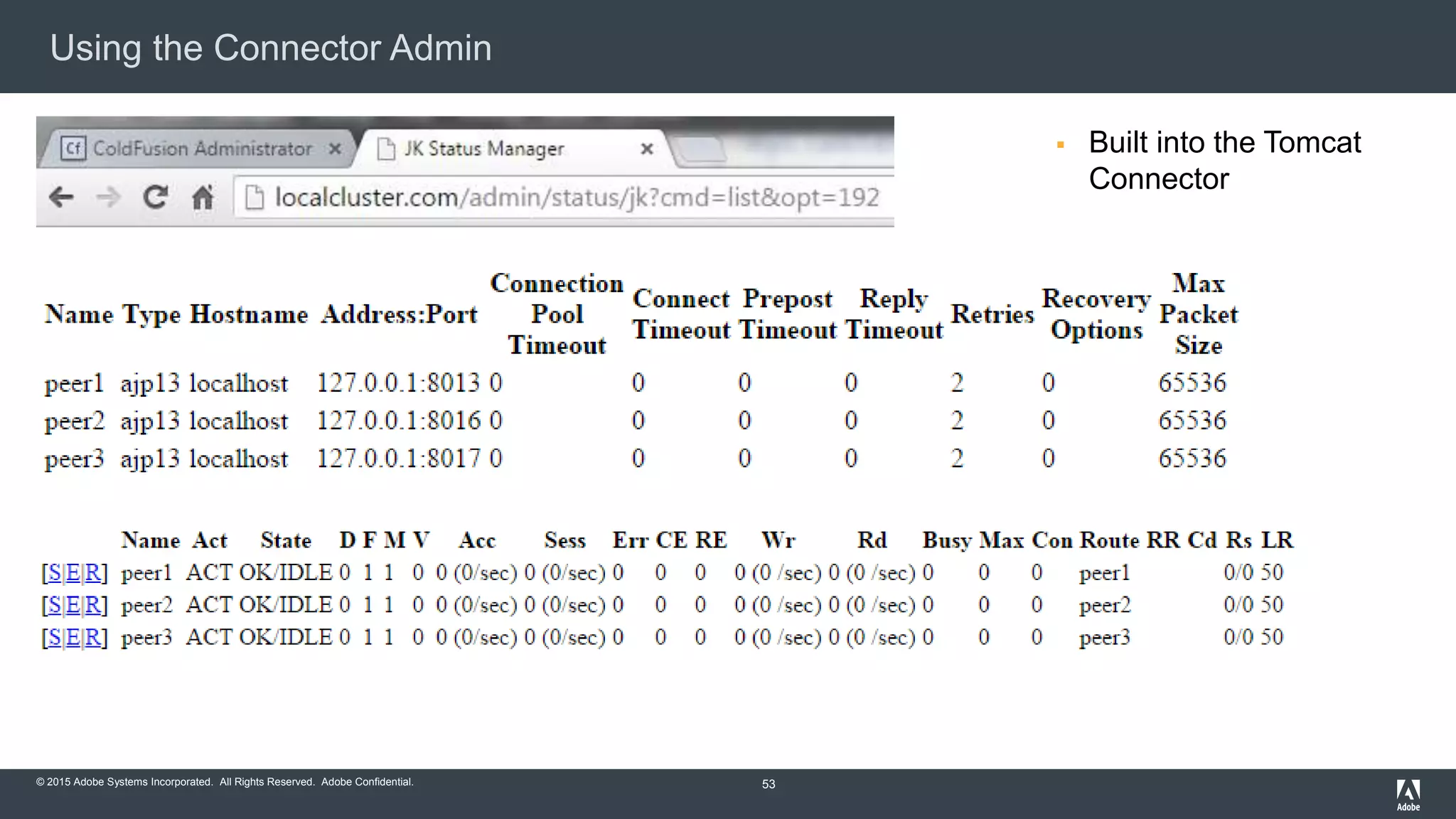Click the address 127.0.0.1:8013

(398, 382)
